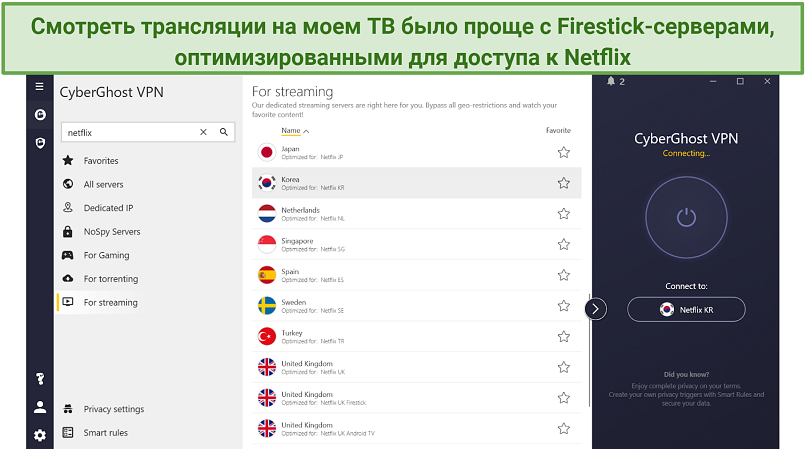Toggle favorite star for Korea server
This screenshot has height=449, width=806.
coord(564,183)
